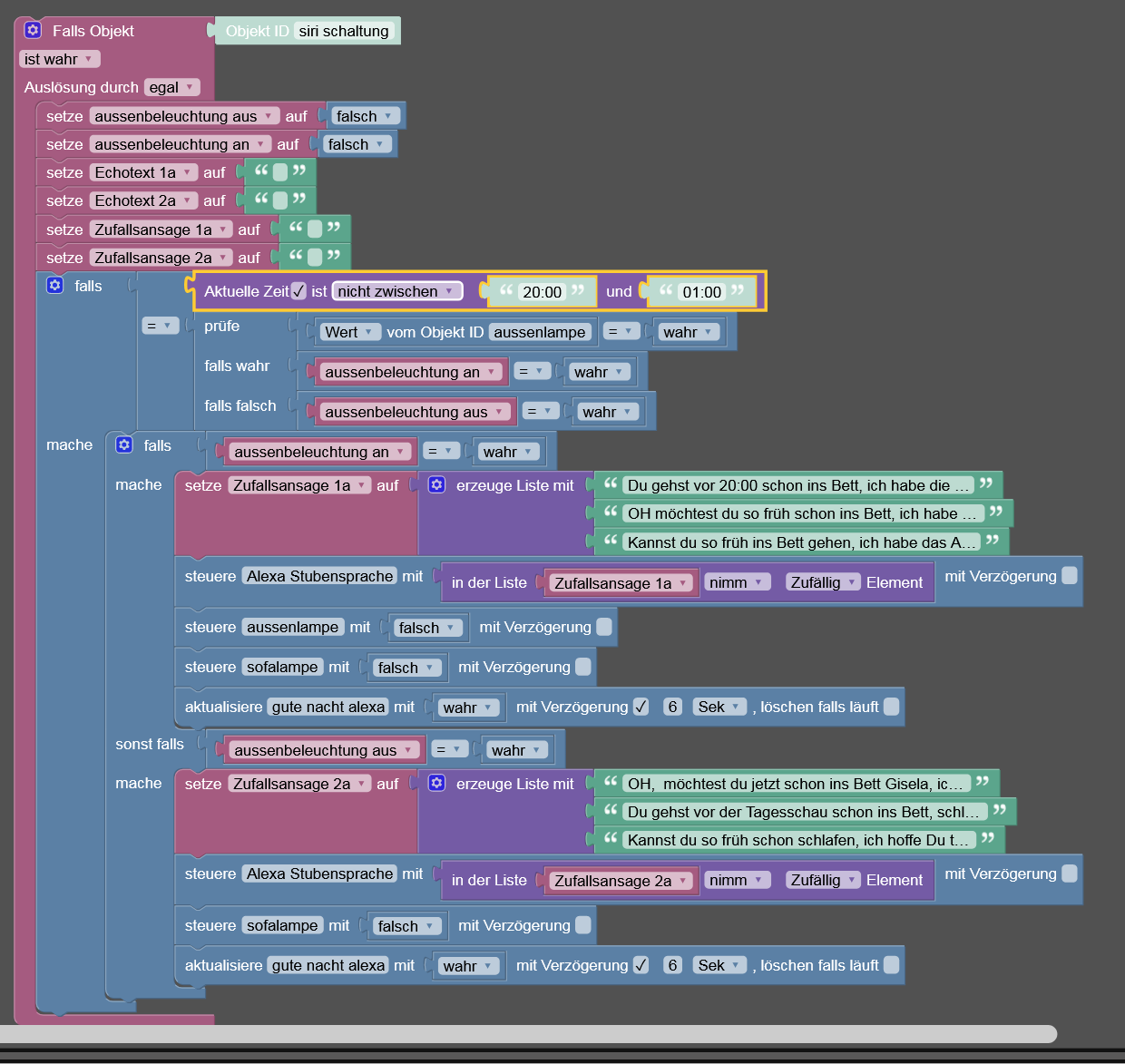Screen dimensions: 1125x1064
Task: Open Zufallsansage 1a dropdown in top setze
Action: (161, 229)
